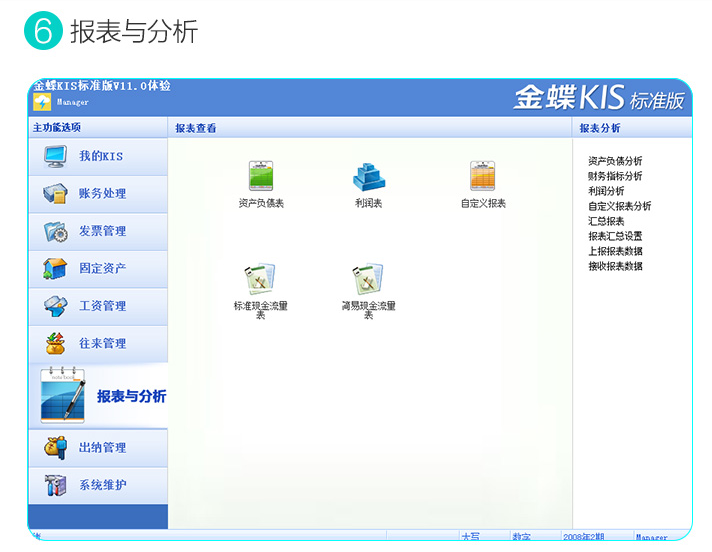Open 账务处理 module in sidebar

(x=98, y=194)
